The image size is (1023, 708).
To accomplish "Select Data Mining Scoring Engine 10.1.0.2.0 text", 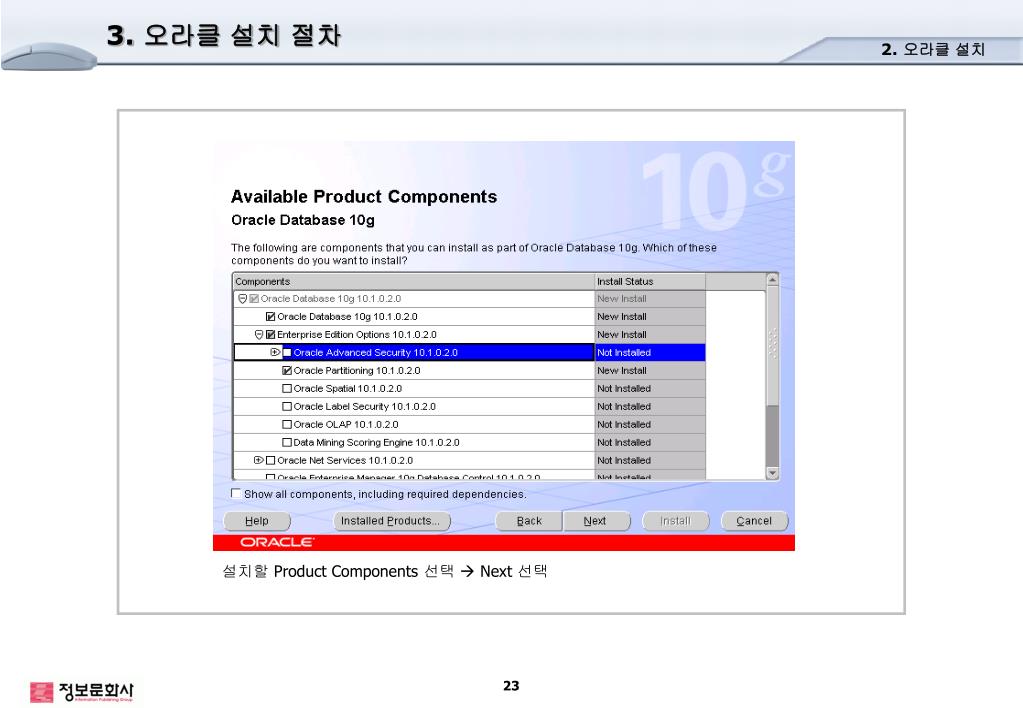I will (376, 442).
